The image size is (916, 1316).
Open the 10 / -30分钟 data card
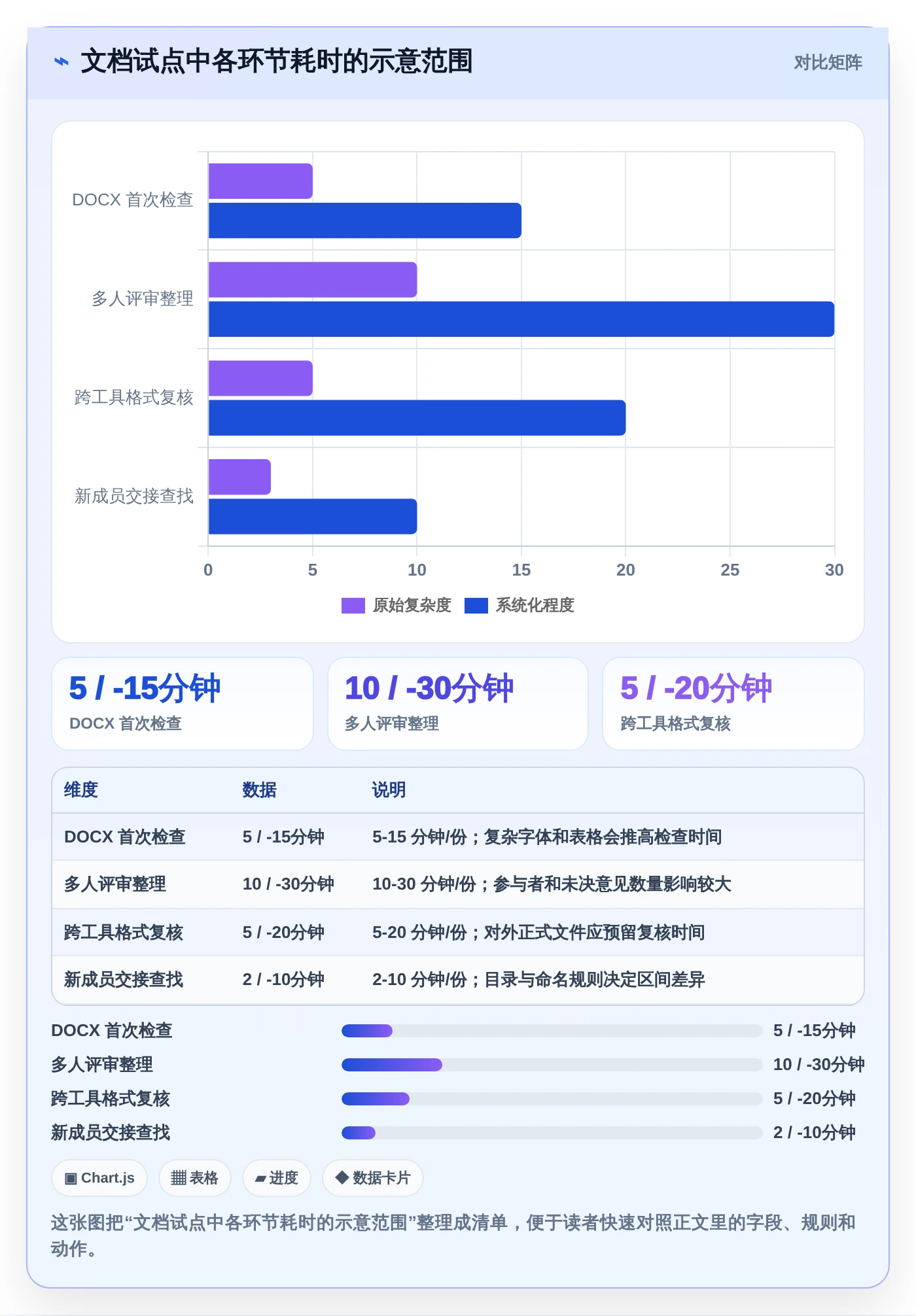[x=458, y=704]
